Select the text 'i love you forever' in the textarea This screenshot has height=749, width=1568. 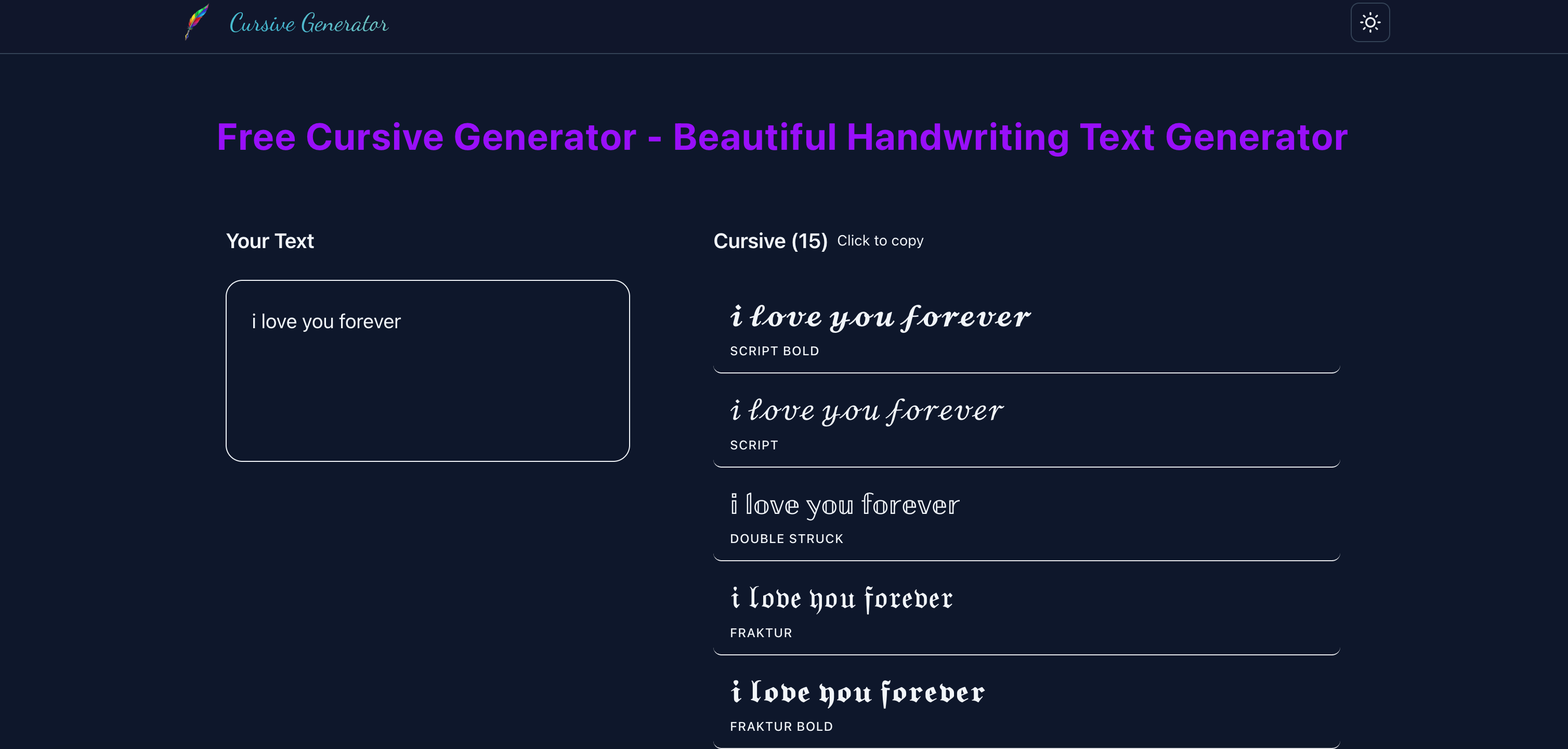click(x=326, y=321)
